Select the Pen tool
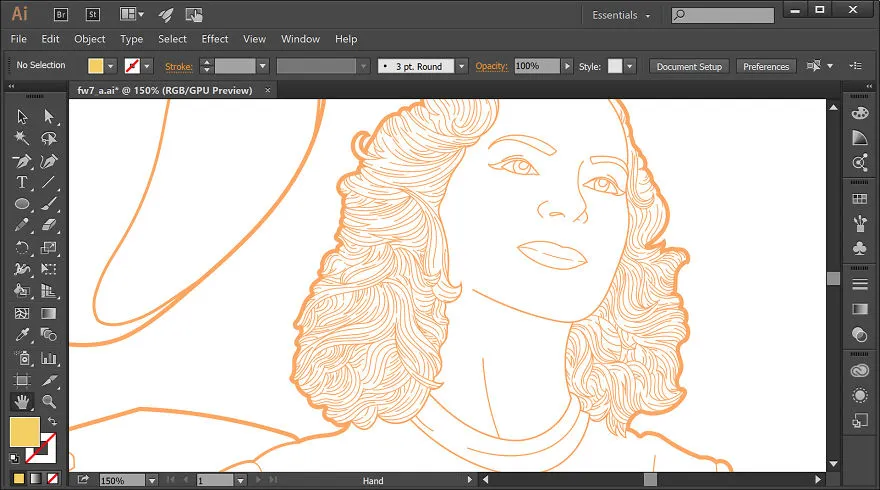 (x=22, y=162)
